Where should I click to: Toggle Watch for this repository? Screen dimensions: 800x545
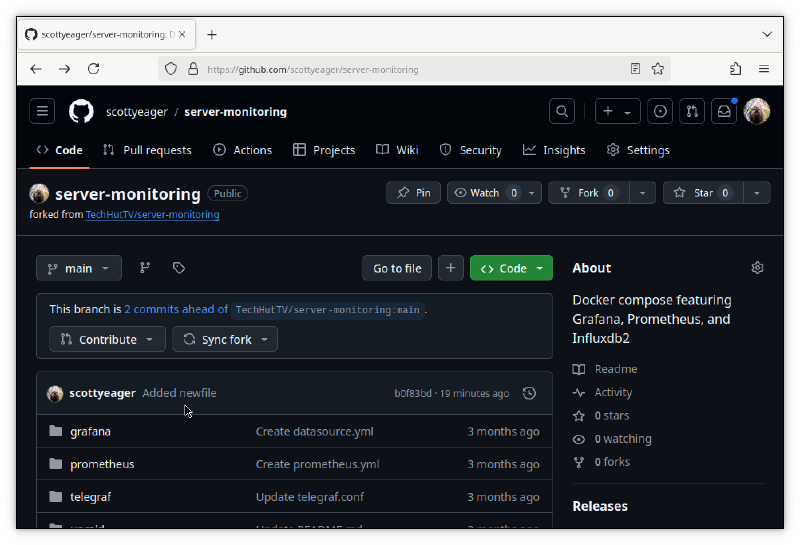coord(485,193)
